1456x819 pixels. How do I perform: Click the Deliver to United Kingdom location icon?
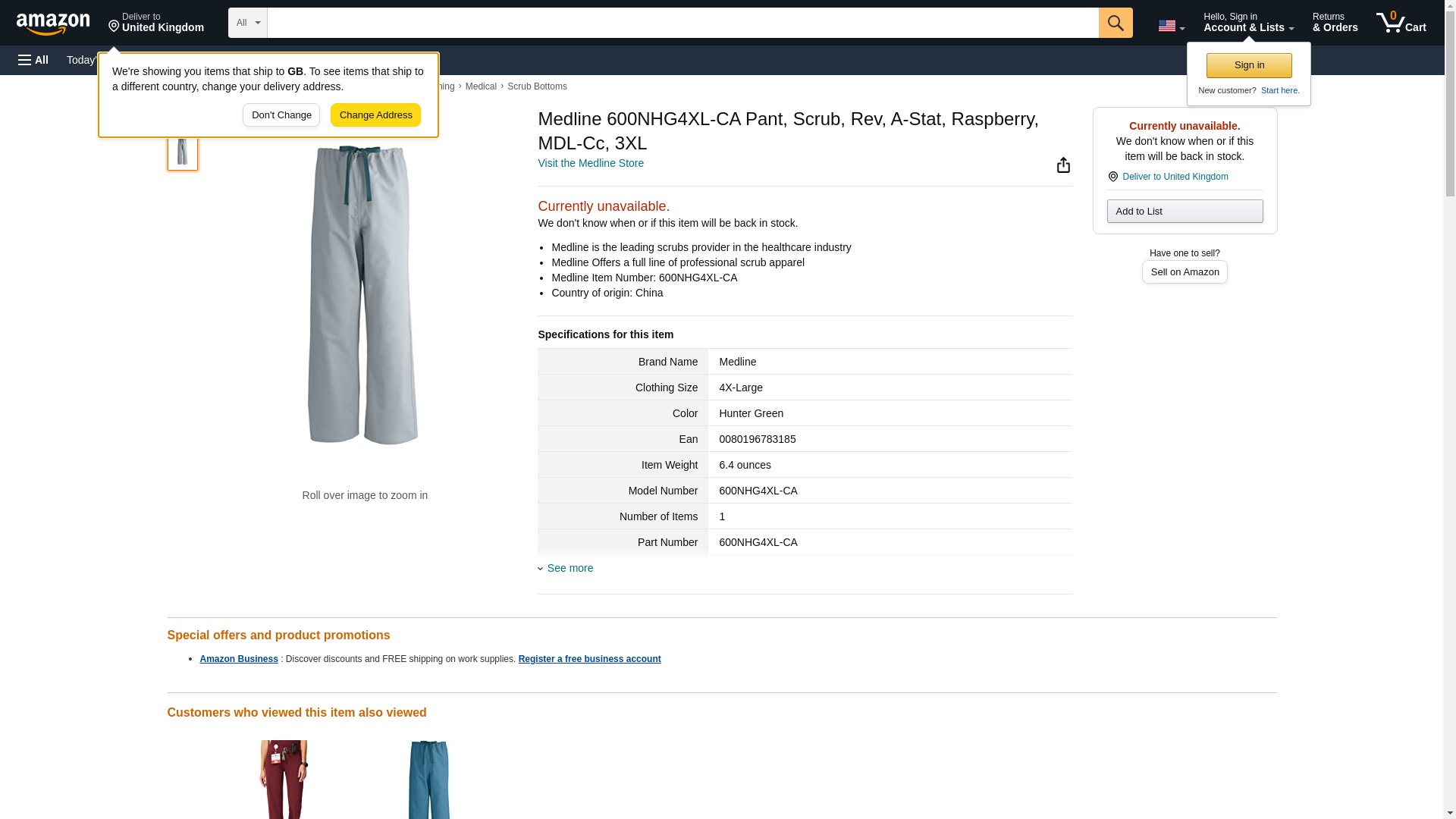(115, 27)
